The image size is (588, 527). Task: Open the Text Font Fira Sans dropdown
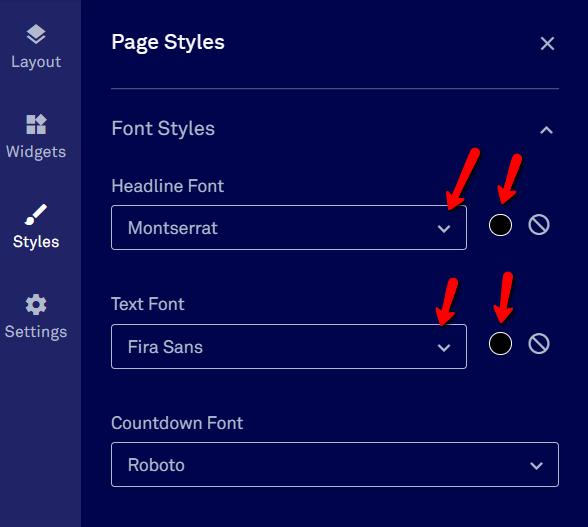click(x=289, y=347)
